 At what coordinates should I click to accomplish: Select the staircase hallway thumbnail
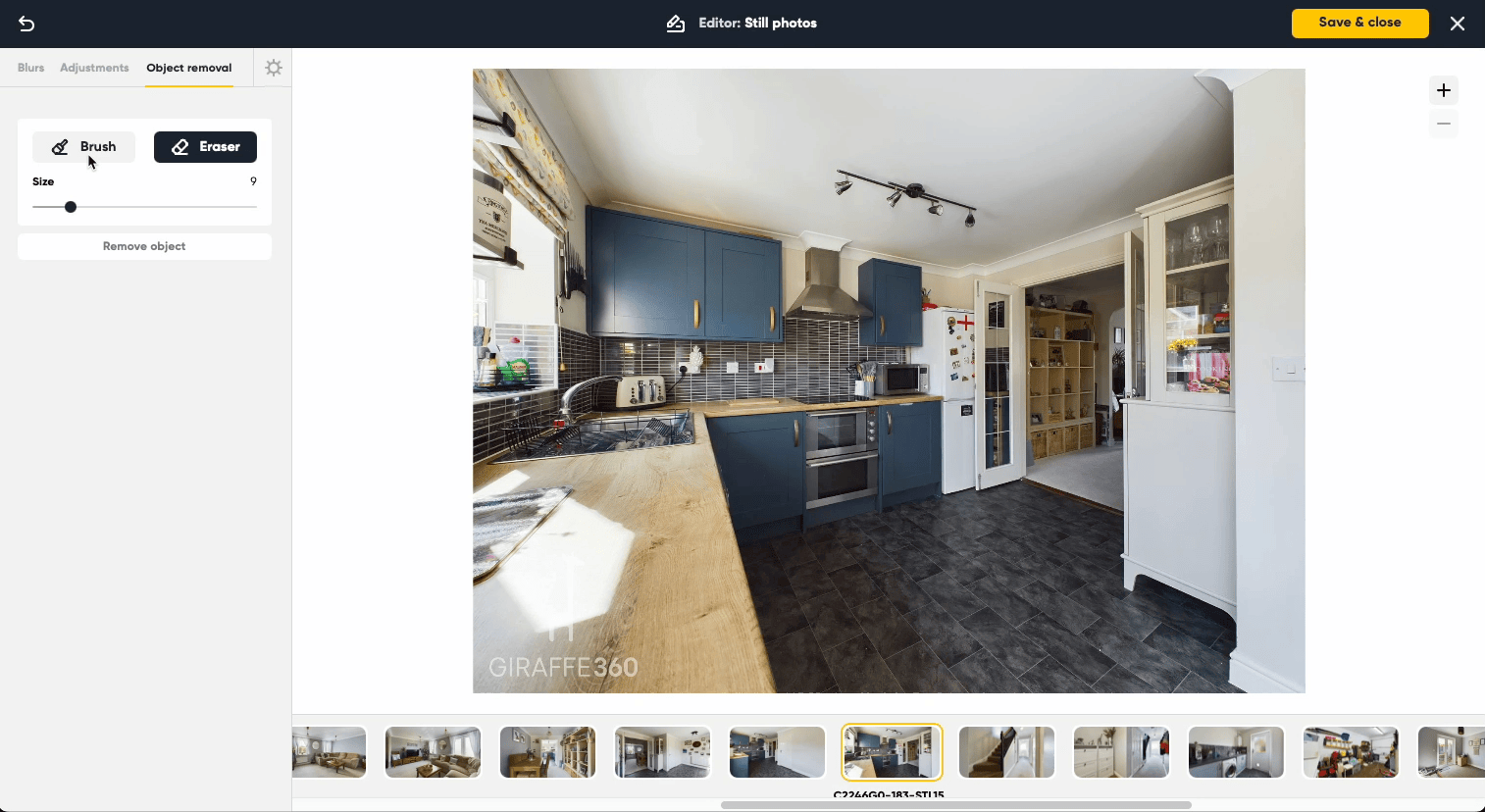[x=1006, y=752]
